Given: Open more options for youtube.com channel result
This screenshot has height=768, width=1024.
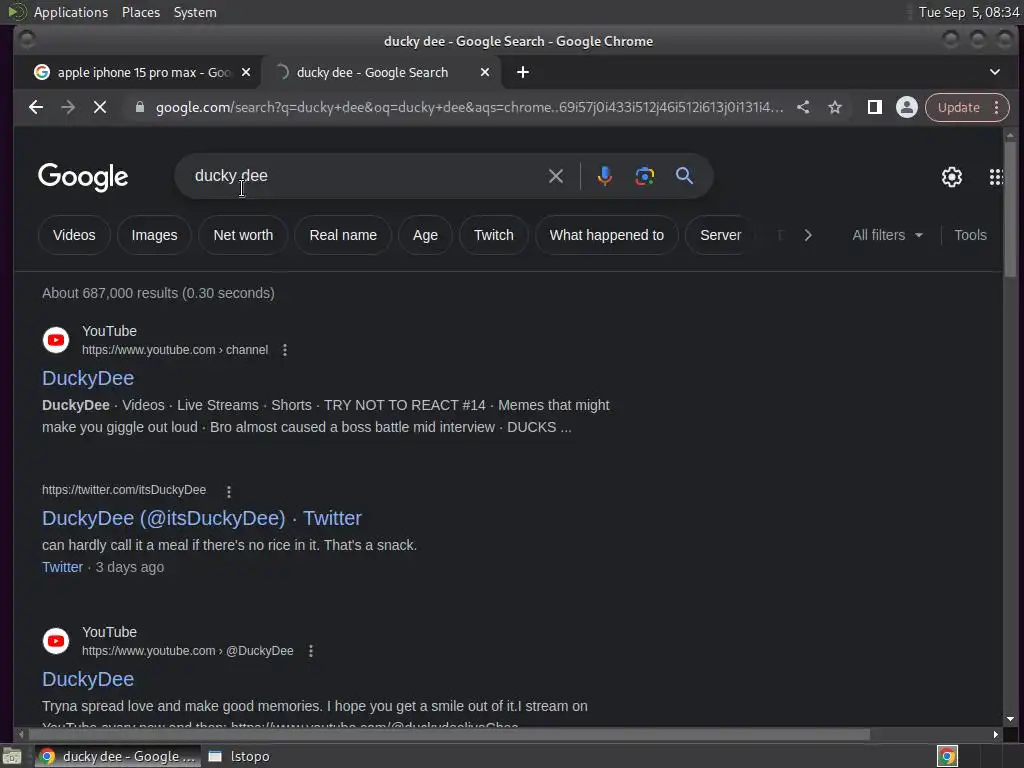Looking at the screenshot, I should [x=285, y=350].
